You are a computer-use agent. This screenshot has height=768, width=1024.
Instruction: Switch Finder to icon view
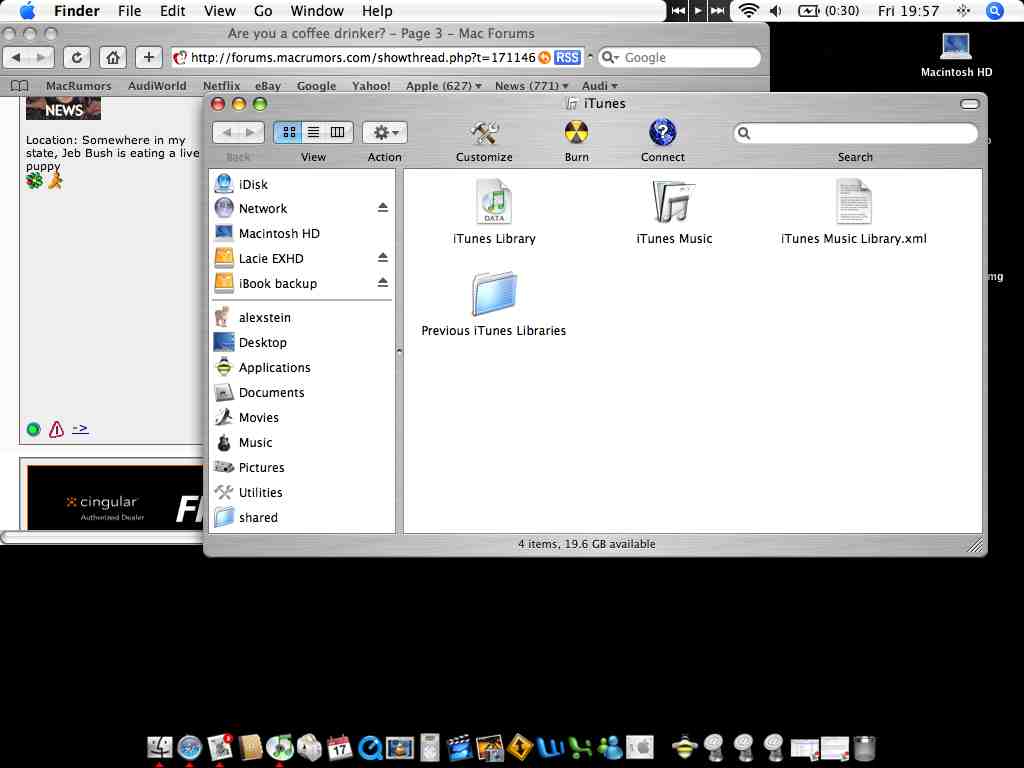(x=288, y=133)
